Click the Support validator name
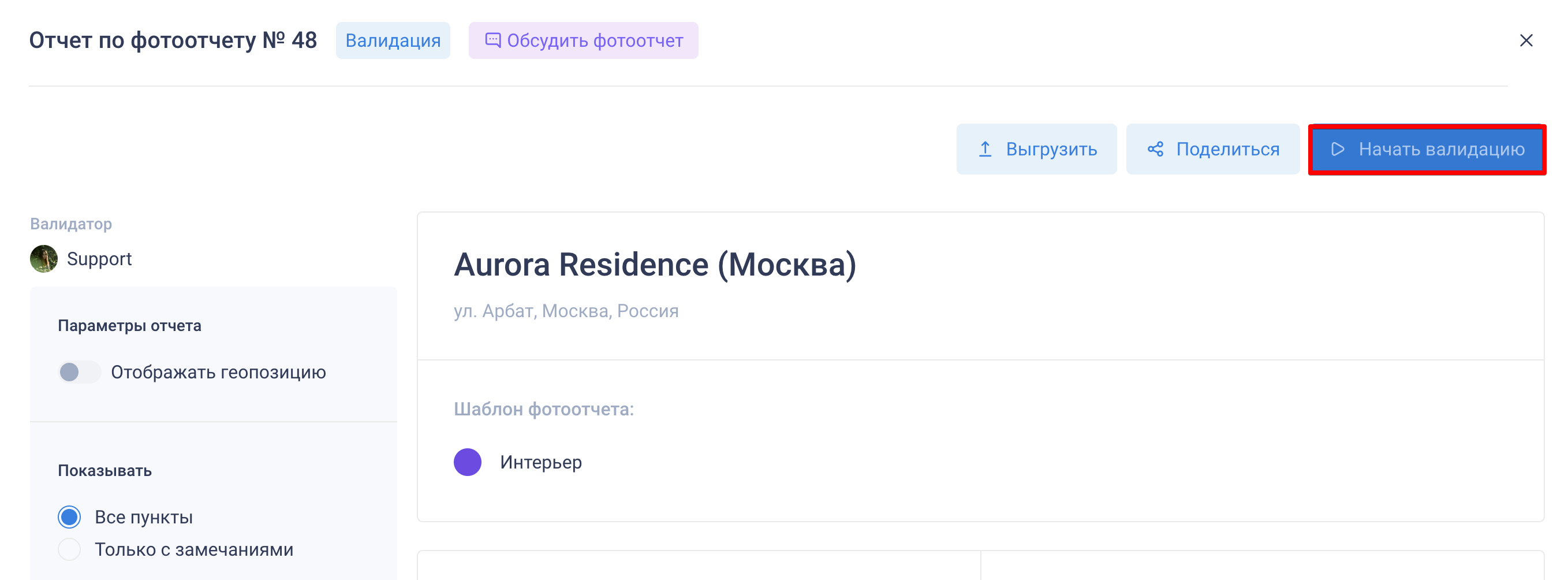The width and height of the screenshot is (1568, 580). (x=99, y=259)
